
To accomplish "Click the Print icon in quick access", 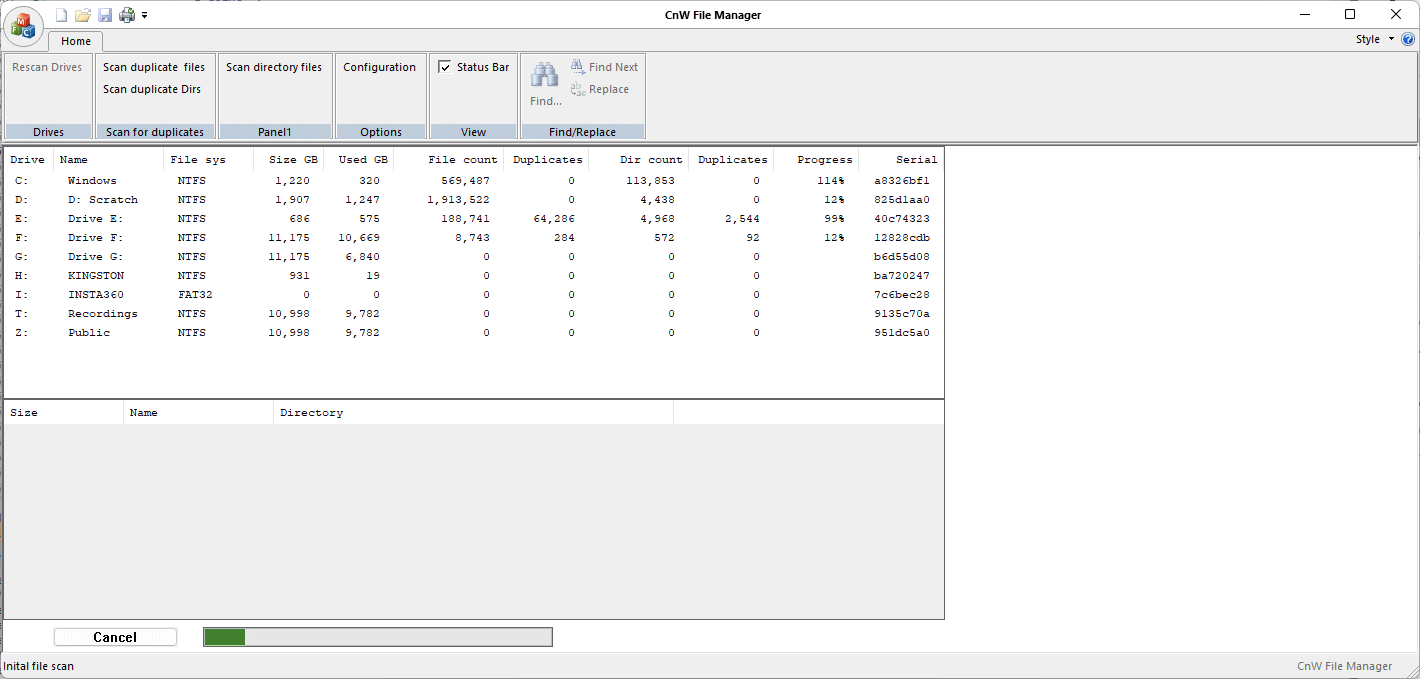I will [x=127, y=15].
